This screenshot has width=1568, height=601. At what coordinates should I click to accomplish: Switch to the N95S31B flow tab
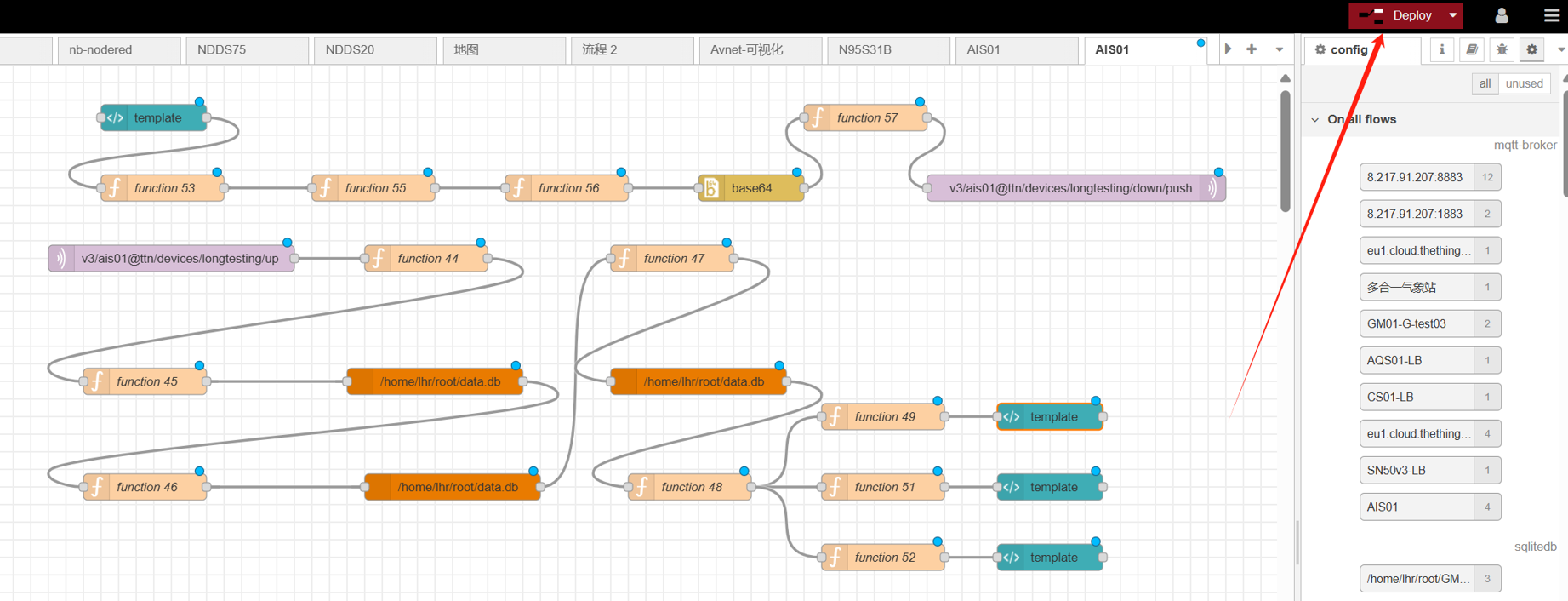889,49
